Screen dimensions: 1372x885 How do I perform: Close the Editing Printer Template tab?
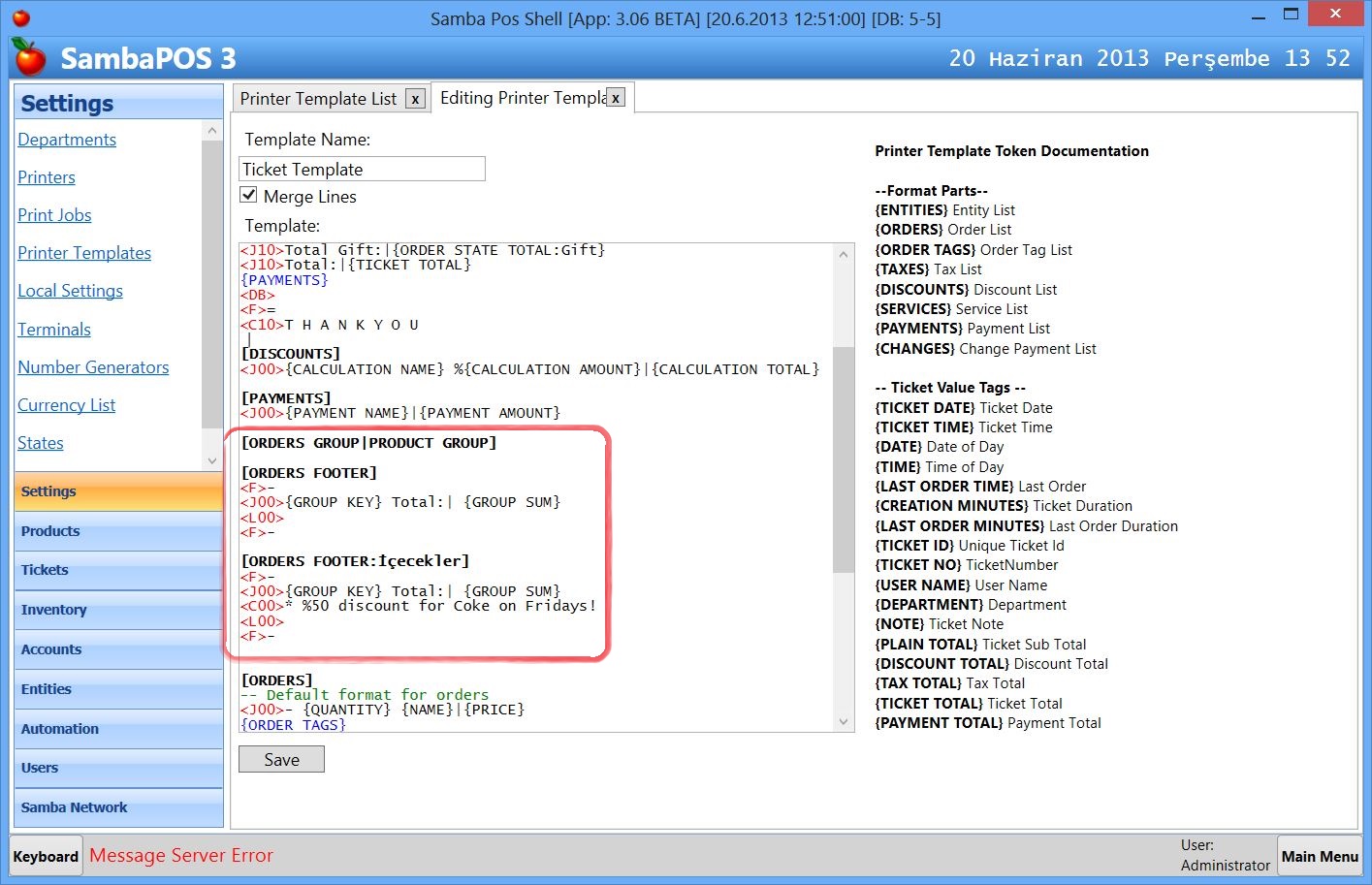616,98
